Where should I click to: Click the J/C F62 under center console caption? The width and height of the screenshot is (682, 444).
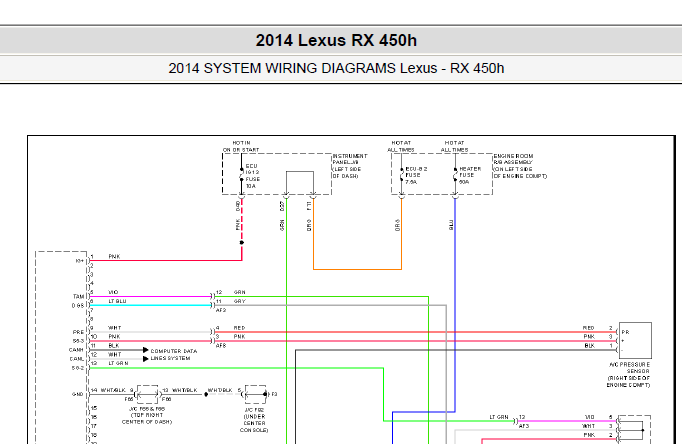click(254, 420)
